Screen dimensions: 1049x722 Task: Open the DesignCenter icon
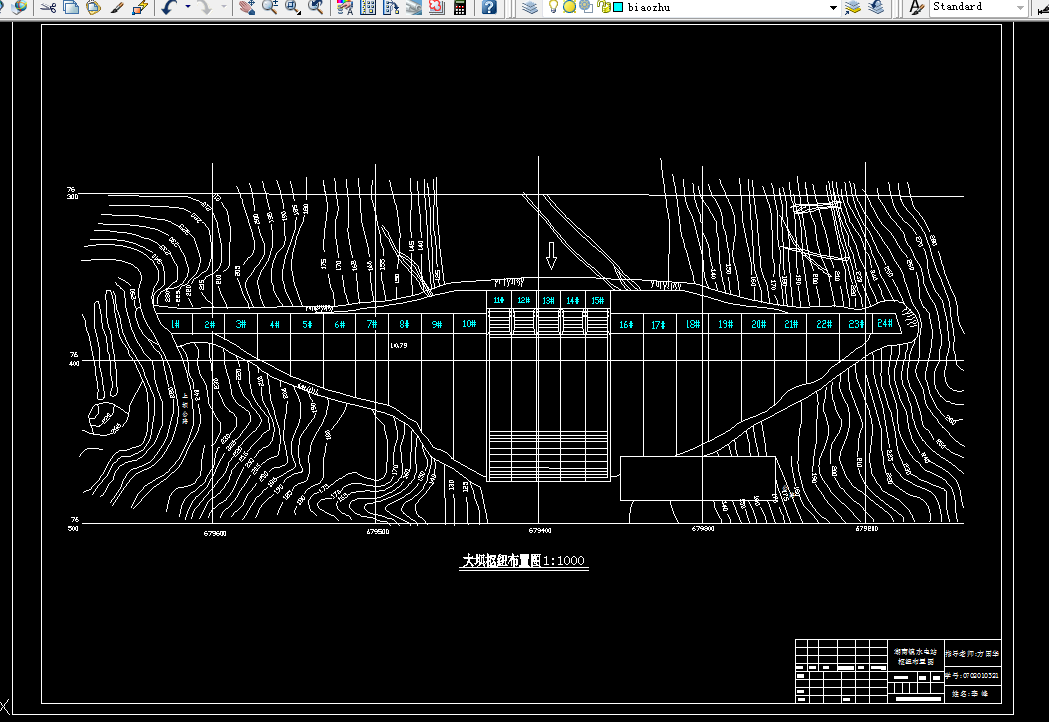(368, 7)
